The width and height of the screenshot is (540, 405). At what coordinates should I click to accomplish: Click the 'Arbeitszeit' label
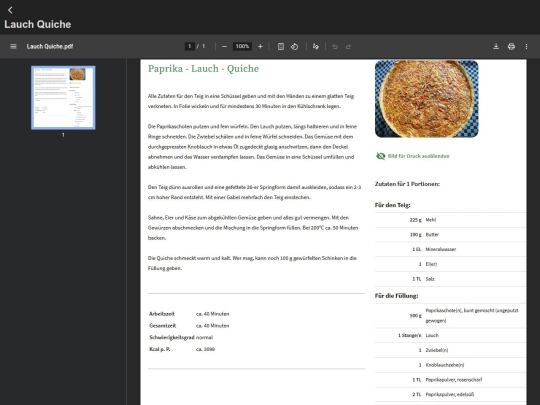162,314
